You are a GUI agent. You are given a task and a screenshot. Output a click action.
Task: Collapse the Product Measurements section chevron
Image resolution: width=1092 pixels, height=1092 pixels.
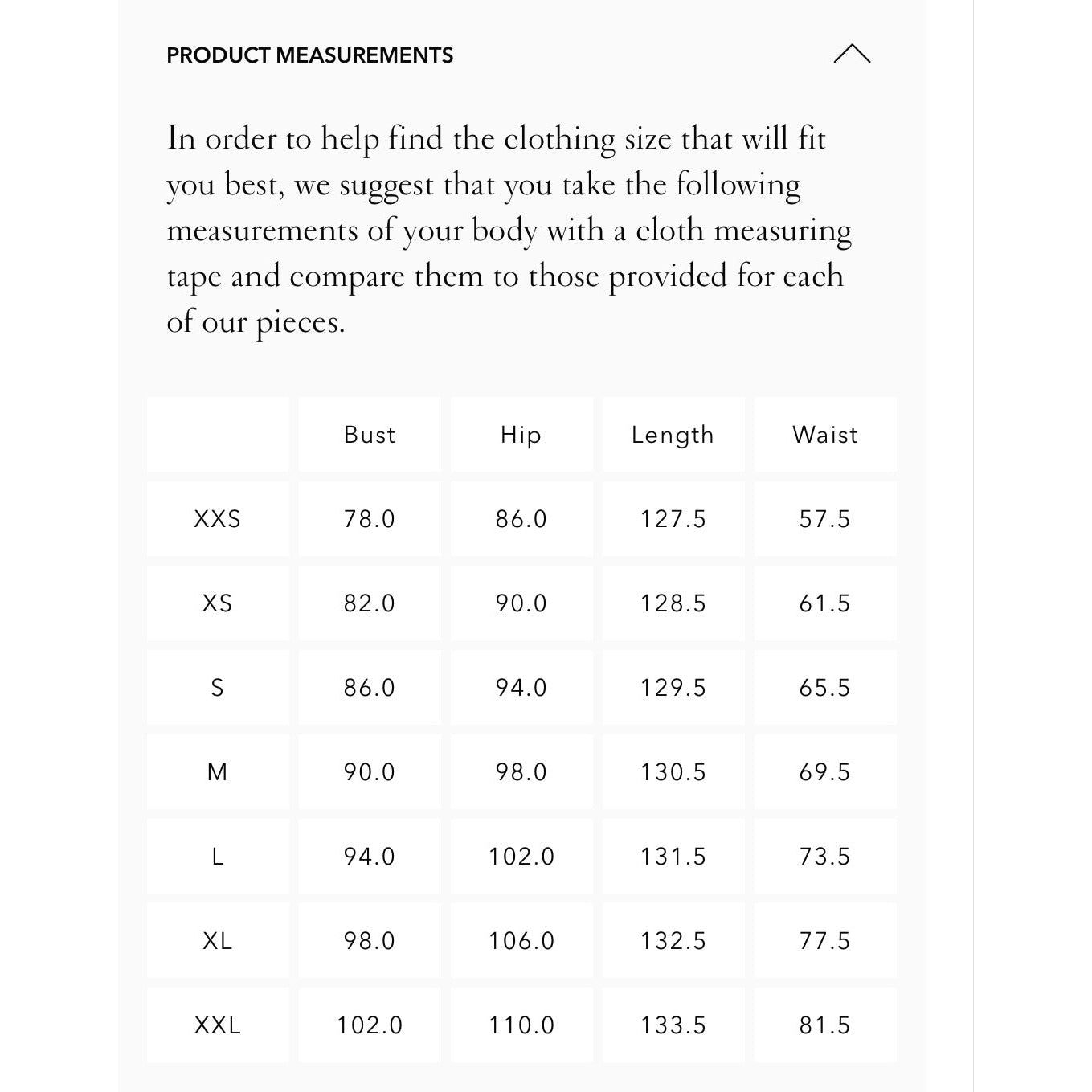[852, 55]
